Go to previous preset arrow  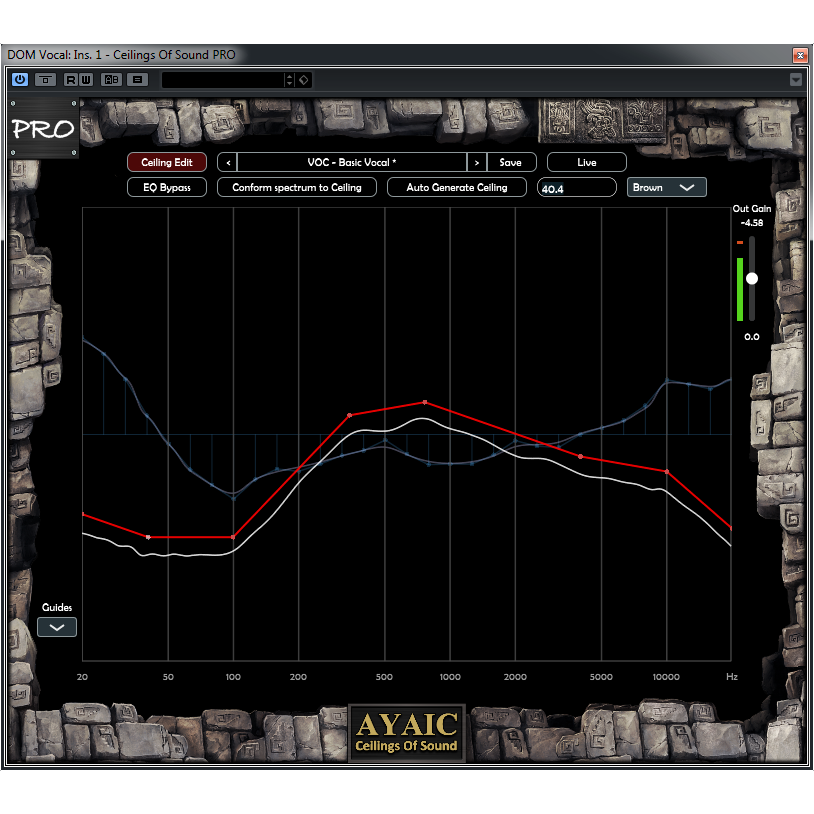coord(228,162)
